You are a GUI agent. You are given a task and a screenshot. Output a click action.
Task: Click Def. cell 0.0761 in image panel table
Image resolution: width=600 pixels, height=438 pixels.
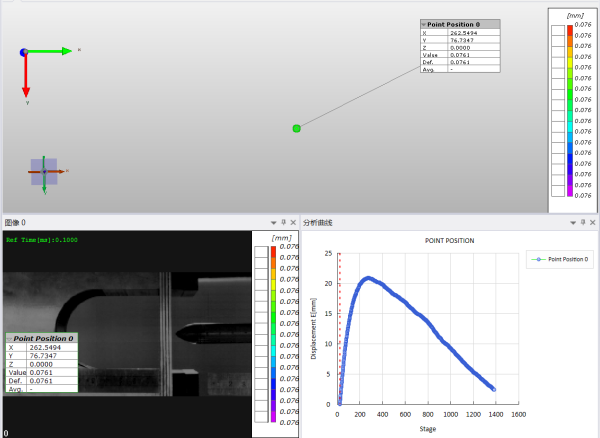(x=52, y=381)
